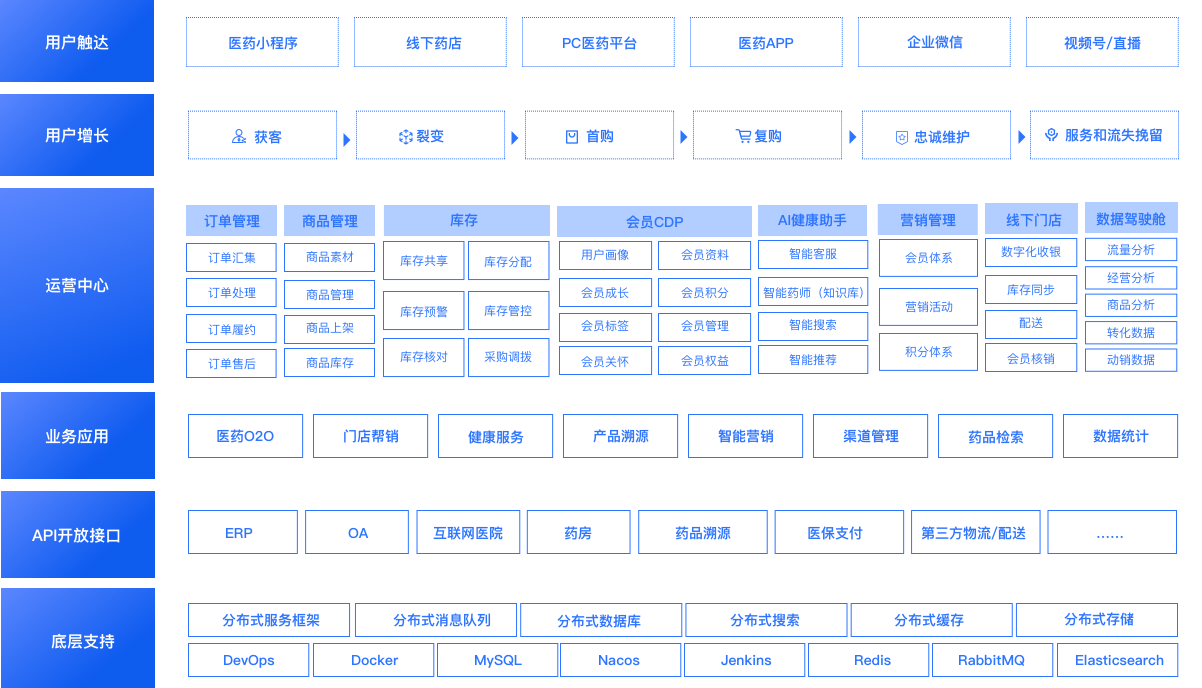Click the shield icon beside 忠诚维护
The width and height of the screenshot is (1202, 688).
click(901, 137)
